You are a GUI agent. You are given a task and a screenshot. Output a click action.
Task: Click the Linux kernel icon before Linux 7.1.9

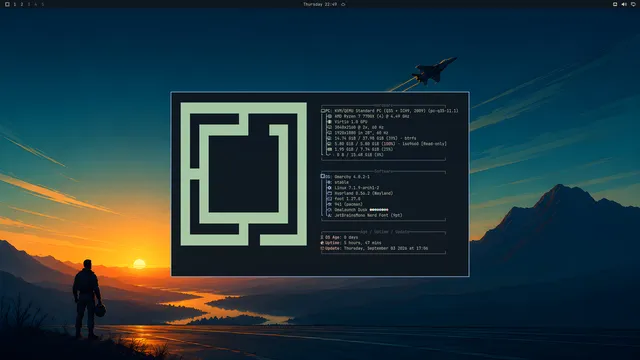tap(329, 188)
